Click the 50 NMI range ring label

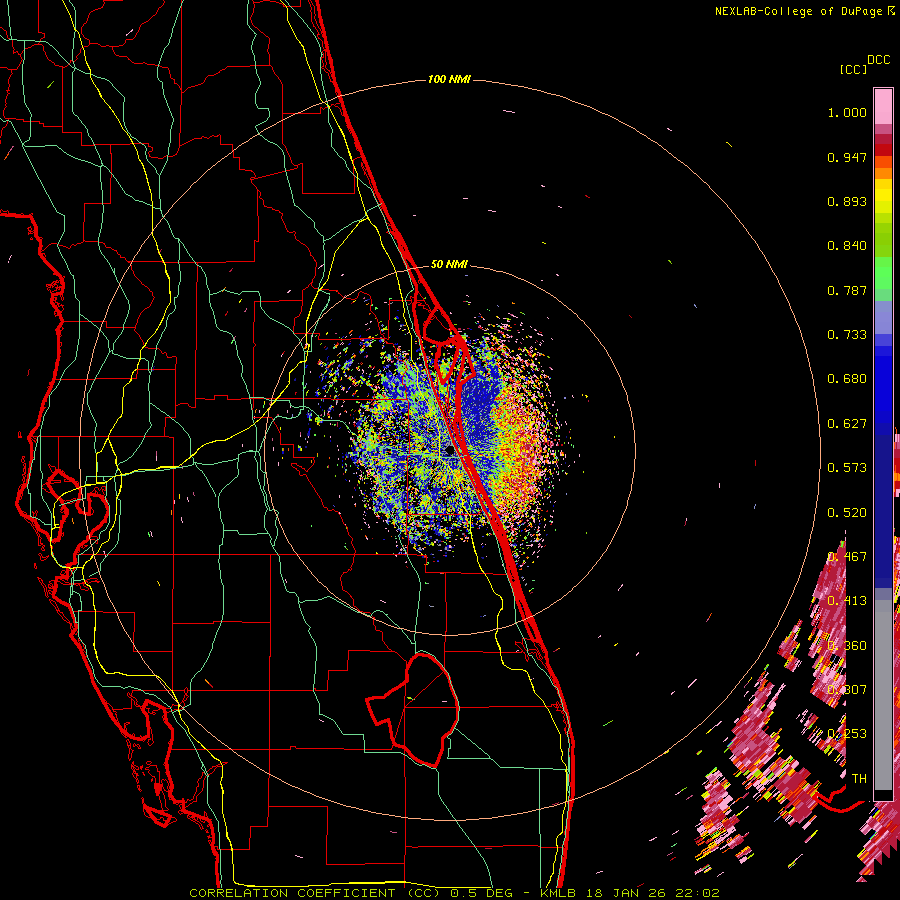(x=449, y=264)
